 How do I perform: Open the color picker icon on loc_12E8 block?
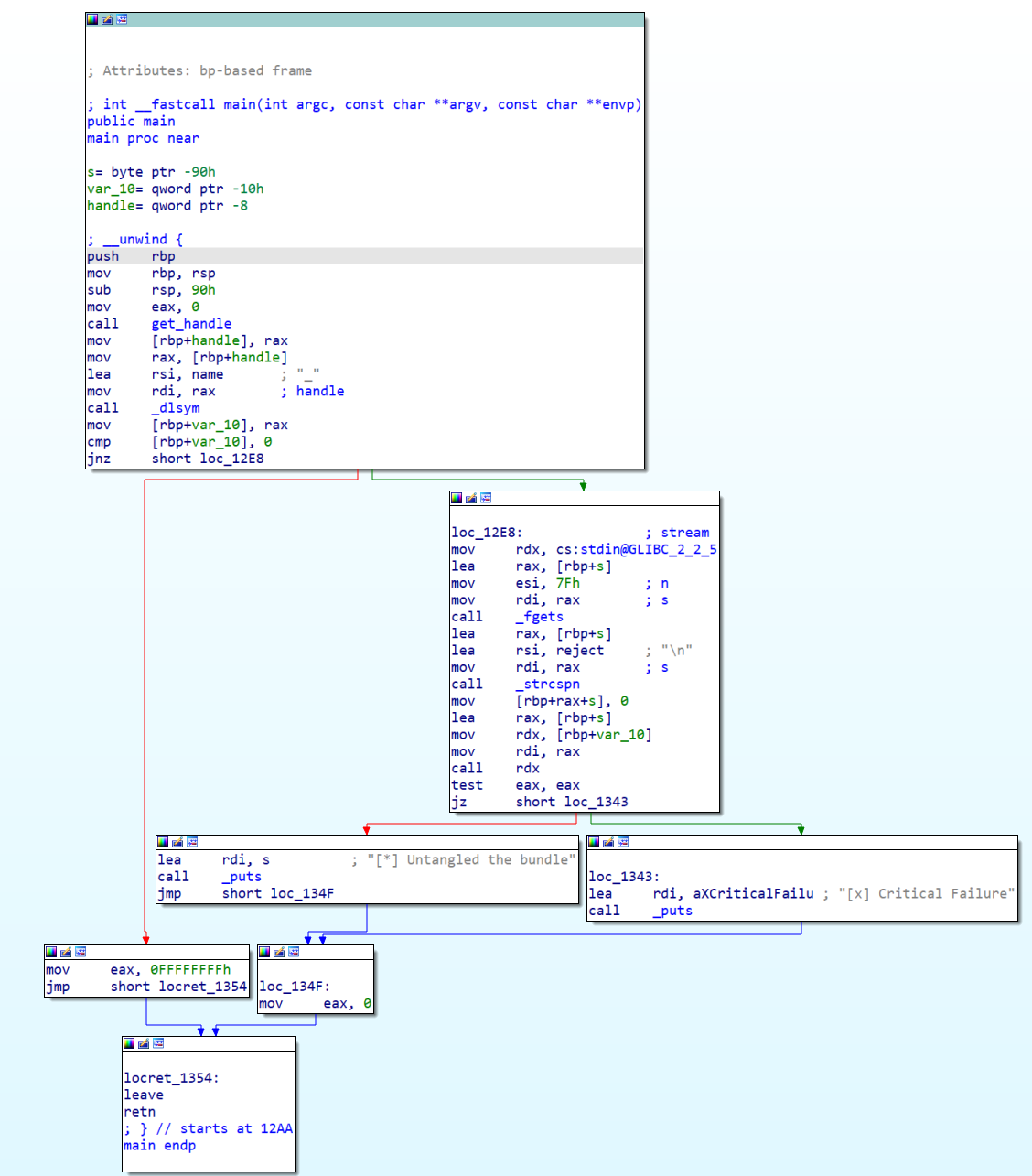[457, 498]
